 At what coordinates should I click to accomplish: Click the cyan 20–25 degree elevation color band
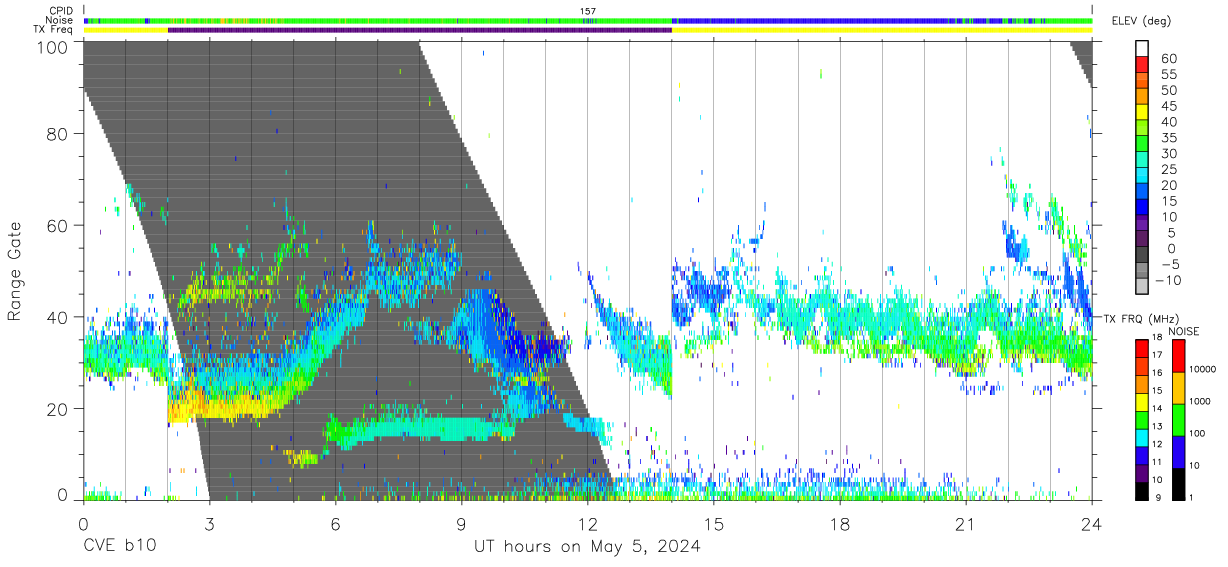click(1143, 177)
